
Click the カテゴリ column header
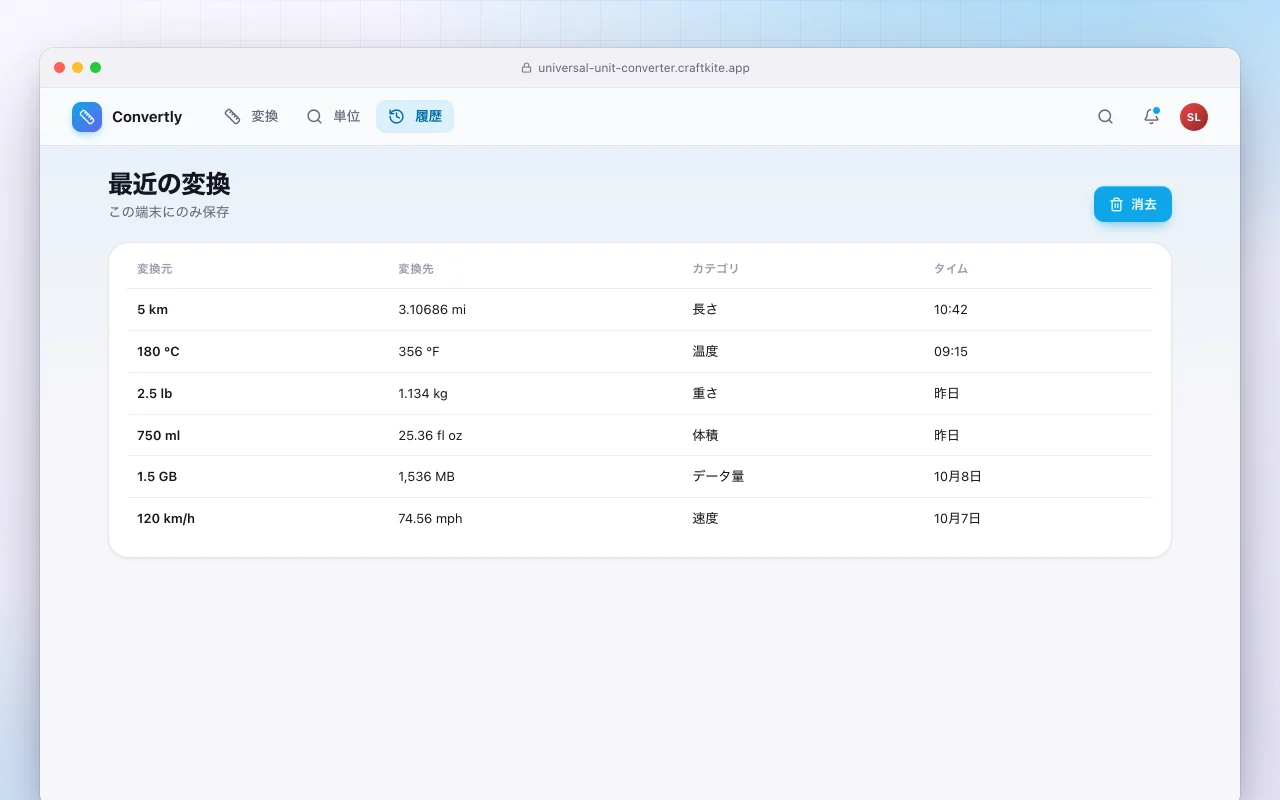click(716, 269)
